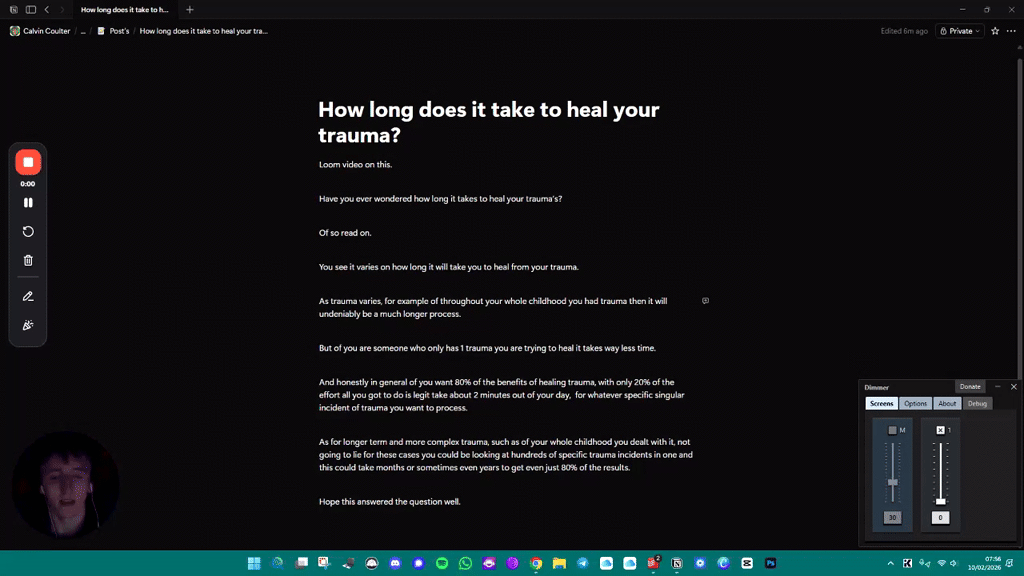Open the Private sharing dropdown
The image size is (1024, 576).
(958, 31)
